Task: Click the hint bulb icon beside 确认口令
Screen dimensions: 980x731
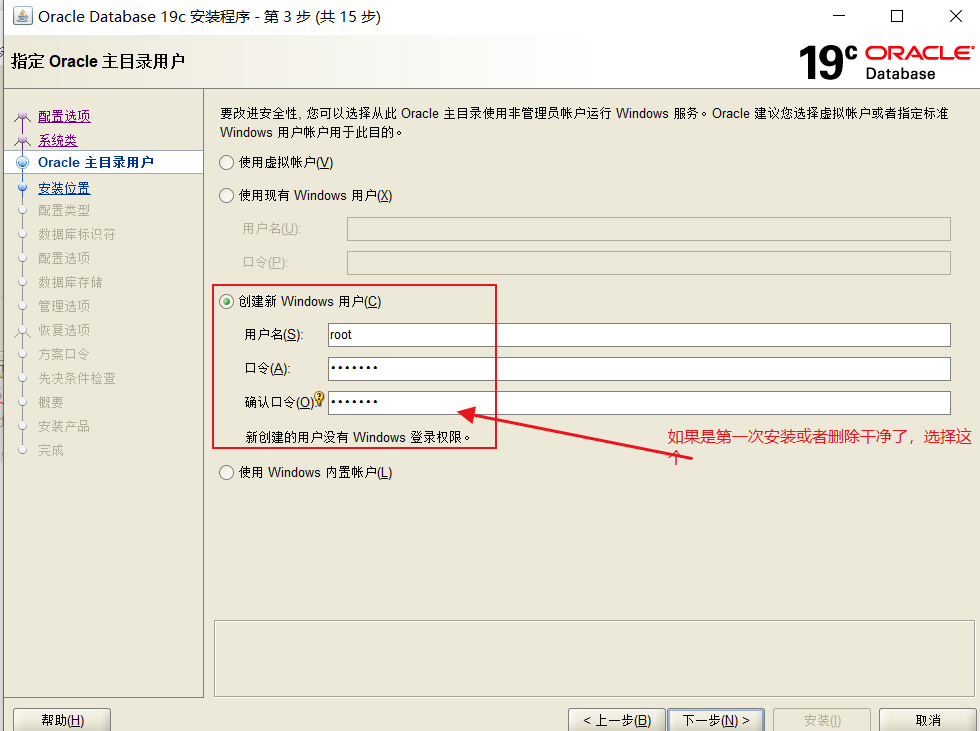Action: point(318,396)
